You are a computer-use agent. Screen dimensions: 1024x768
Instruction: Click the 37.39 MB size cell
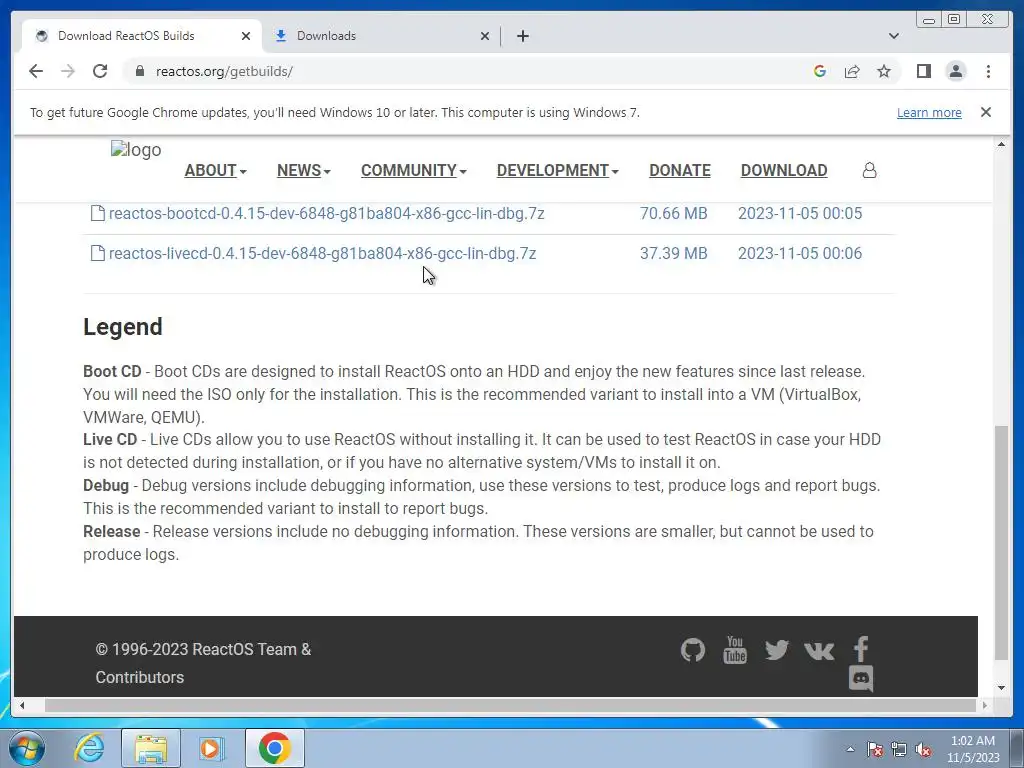pyautogui.click(x=673, y=253)
